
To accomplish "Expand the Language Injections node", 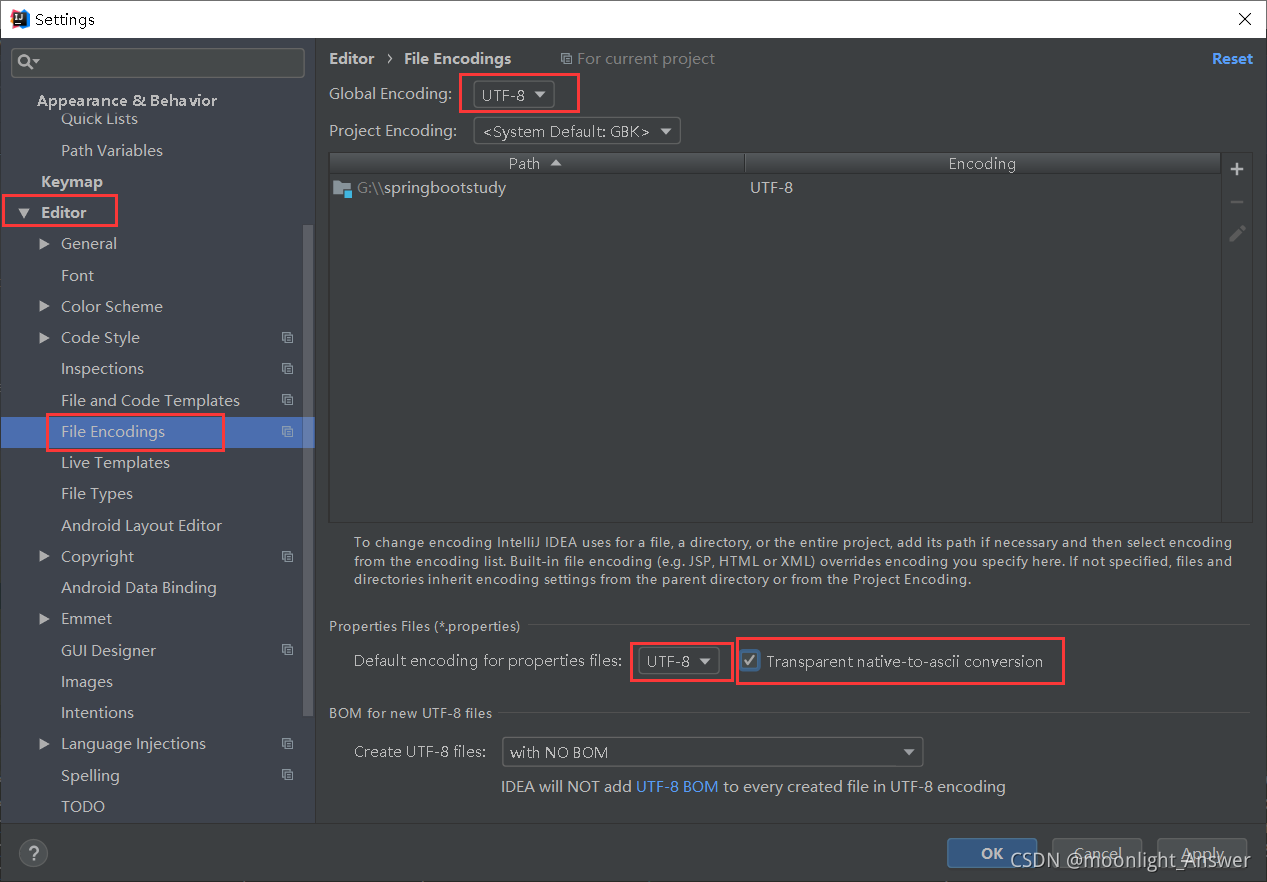I will coord(44,744).
